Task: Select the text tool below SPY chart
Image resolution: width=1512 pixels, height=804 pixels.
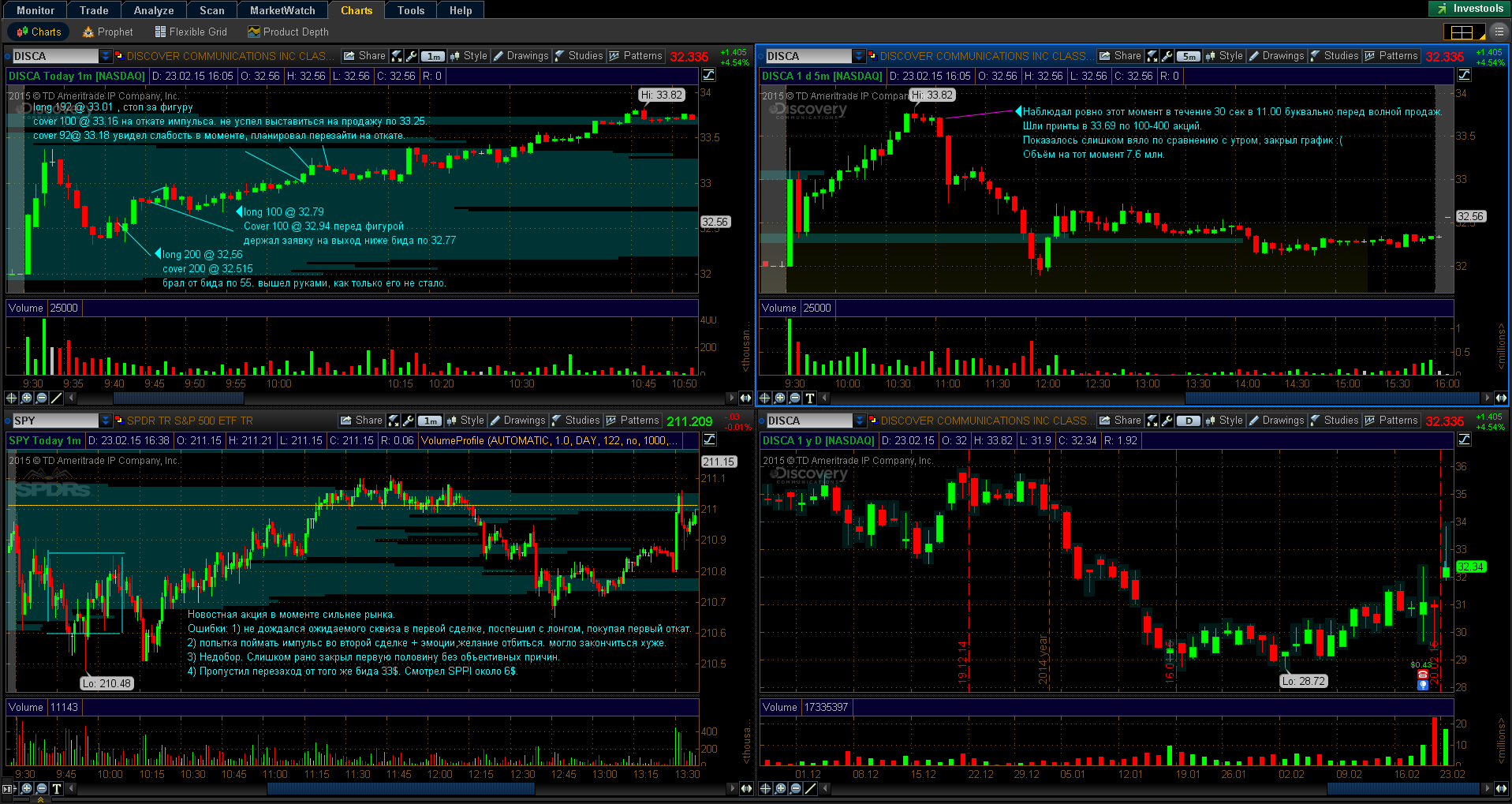Action: (x=57, y=788)
